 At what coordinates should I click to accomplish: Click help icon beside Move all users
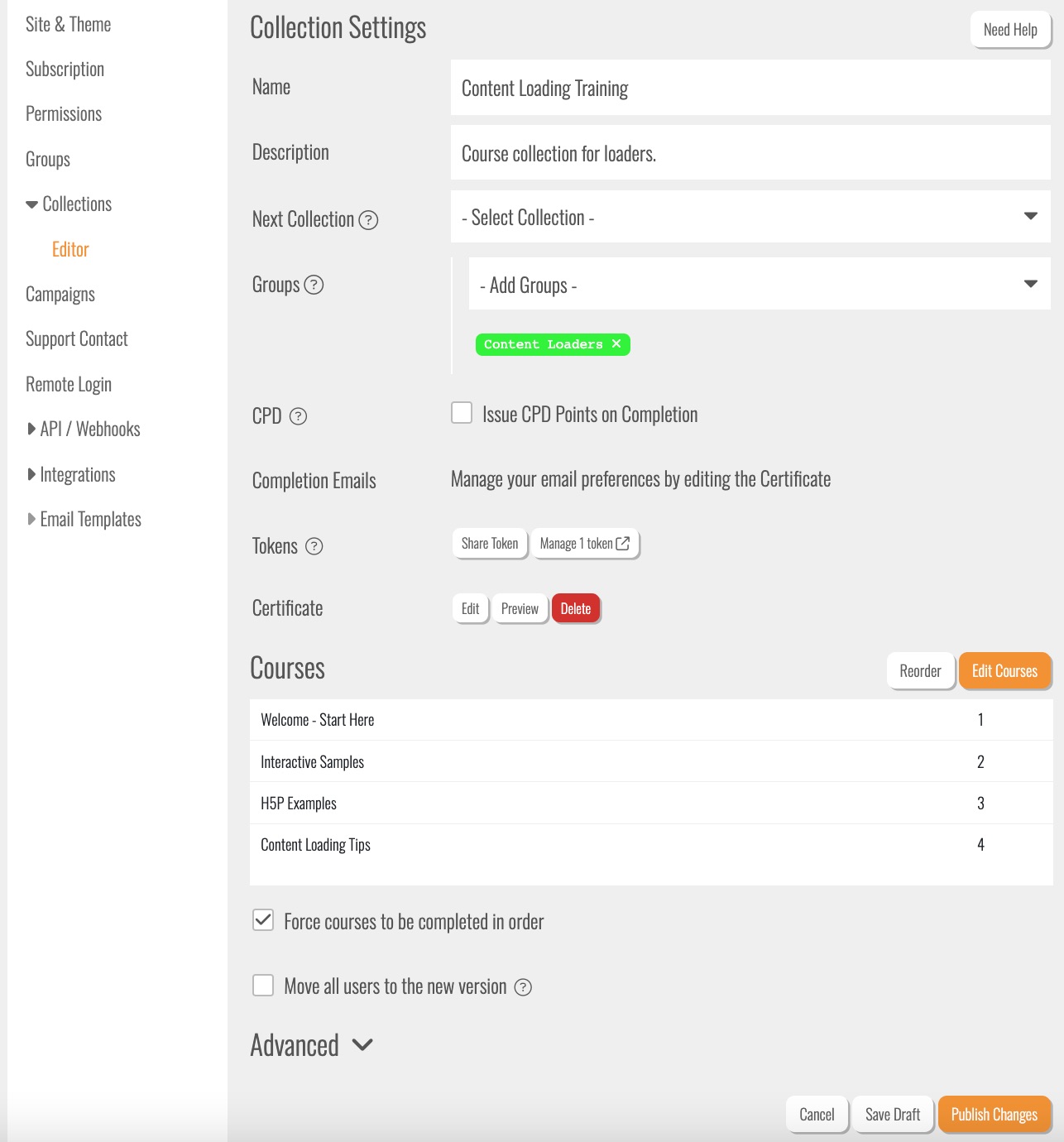tap(523, 987)
